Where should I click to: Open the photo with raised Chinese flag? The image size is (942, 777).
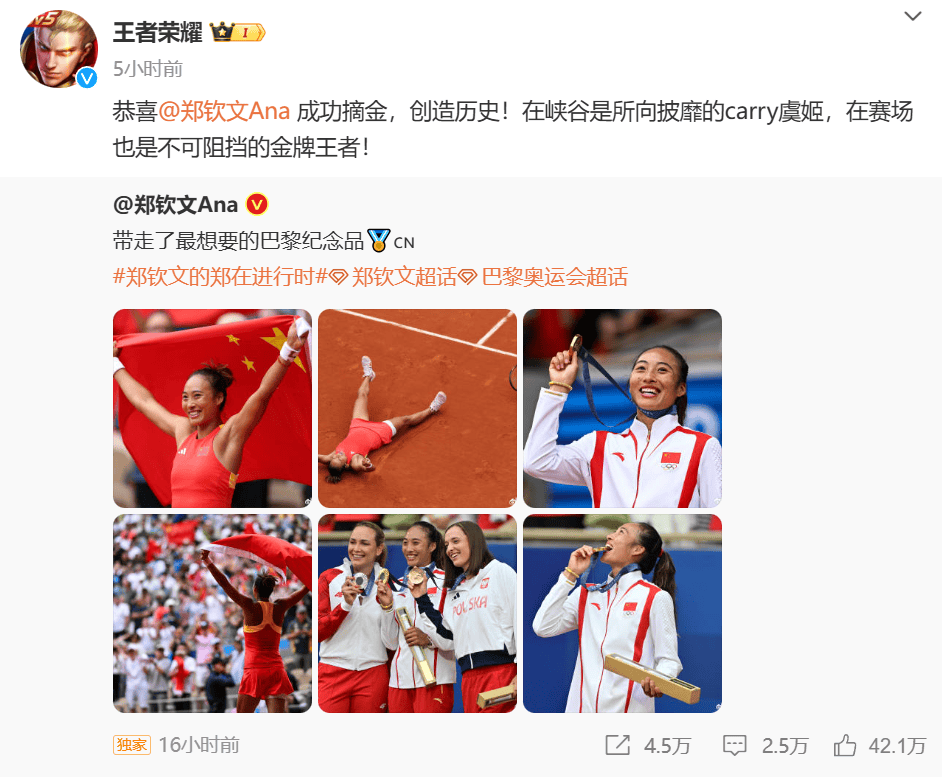coord(212,409)
